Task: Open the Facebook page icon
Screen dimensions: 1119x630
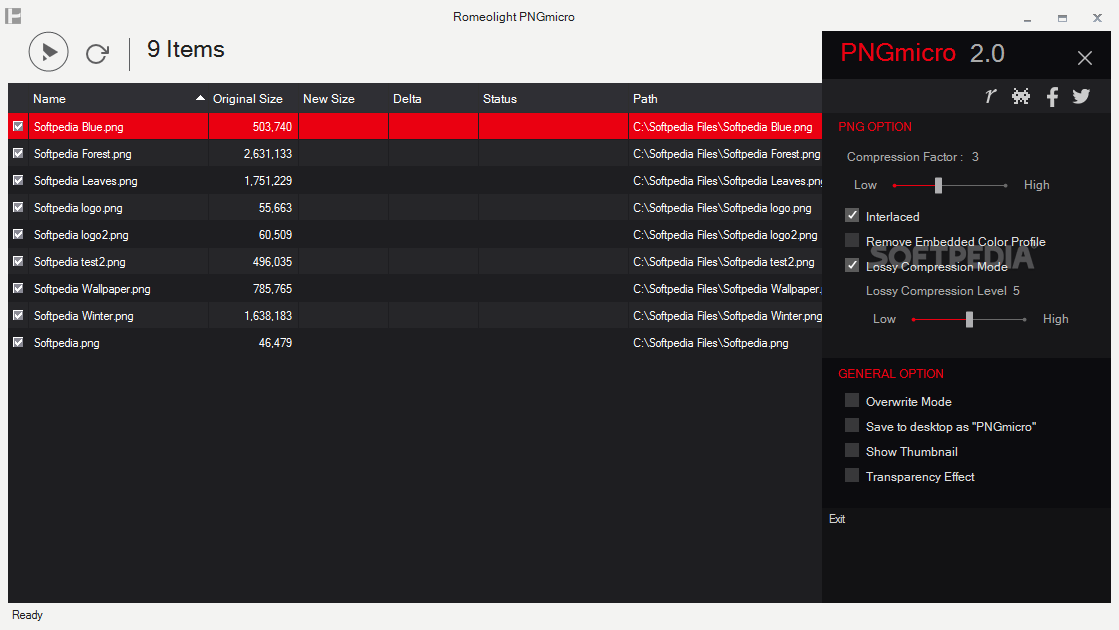Action: point(1052,96)
